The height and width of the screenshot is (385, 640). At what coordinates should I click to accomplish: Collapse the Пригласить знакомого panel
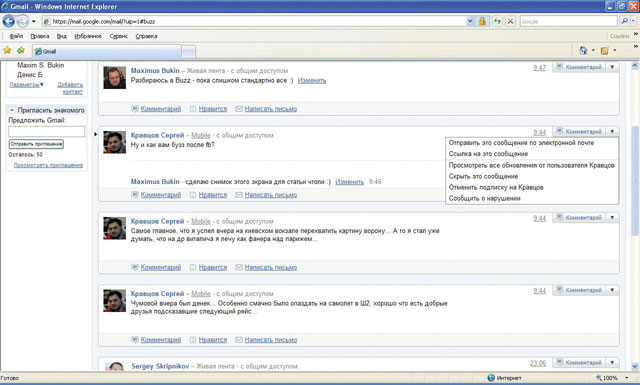[x=12, y=110]
